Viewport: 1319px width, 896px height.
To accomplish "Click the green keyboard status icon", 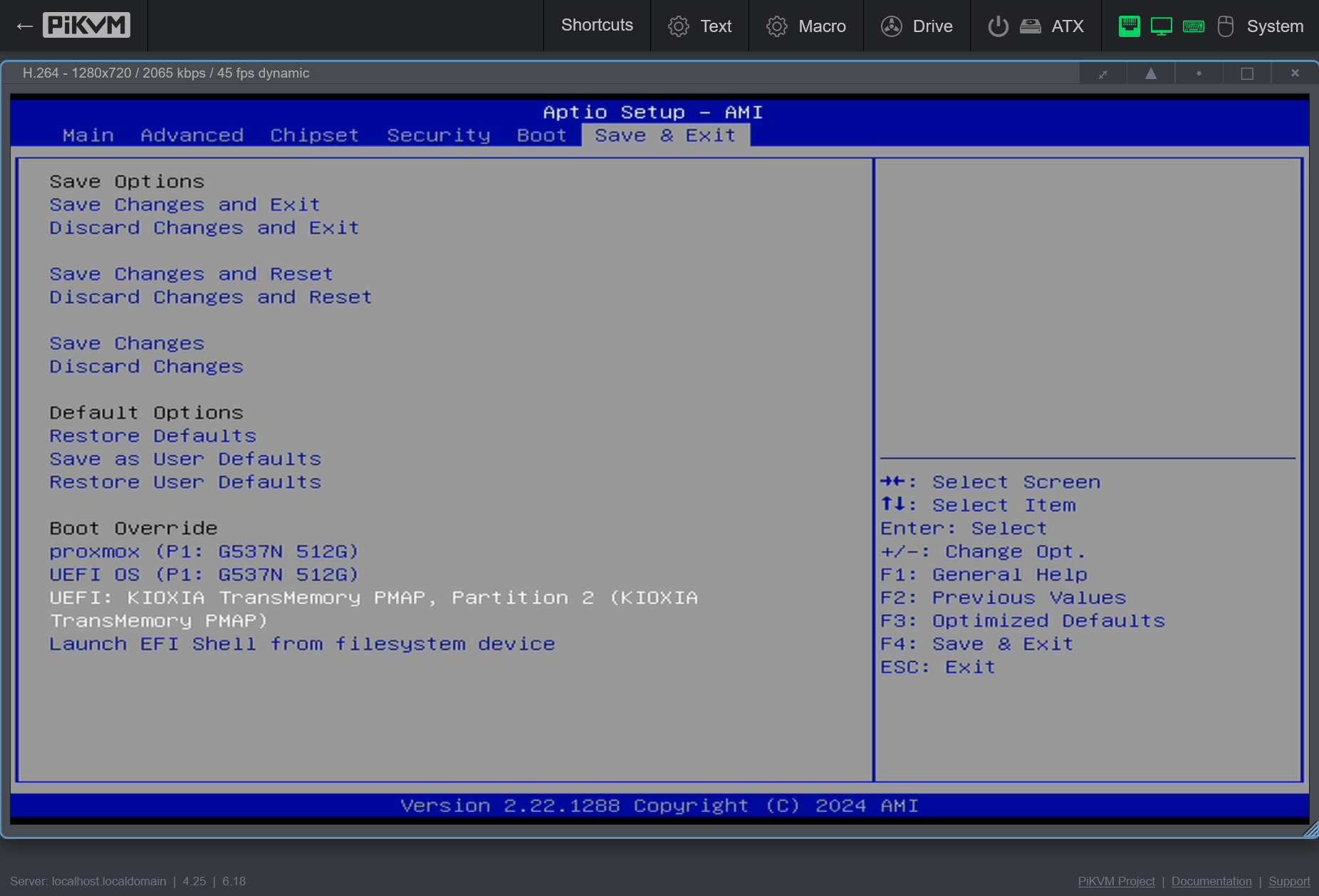I will (x=1194, y=26).
